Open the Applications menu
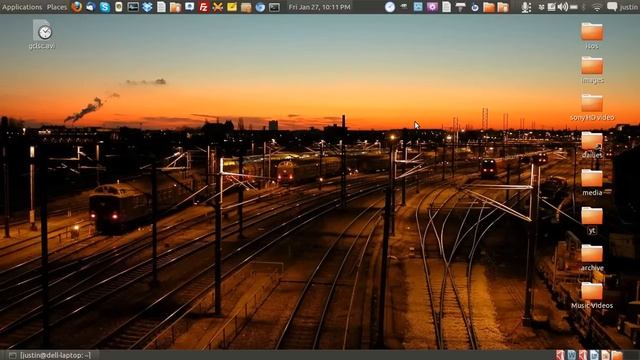This screenshot has width=640, height=360. (x=22, y=7)
